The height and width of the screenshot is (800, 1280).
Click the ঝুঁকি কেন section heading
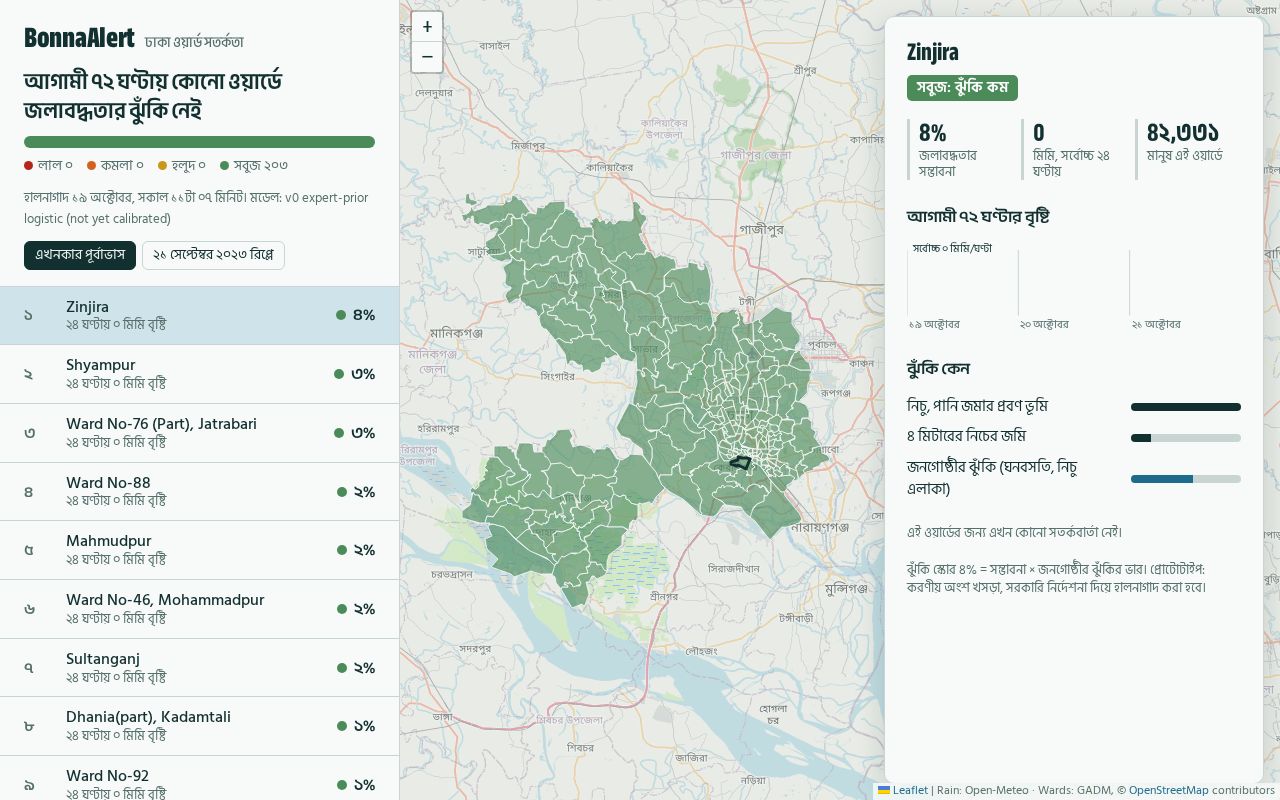(938, 368)
